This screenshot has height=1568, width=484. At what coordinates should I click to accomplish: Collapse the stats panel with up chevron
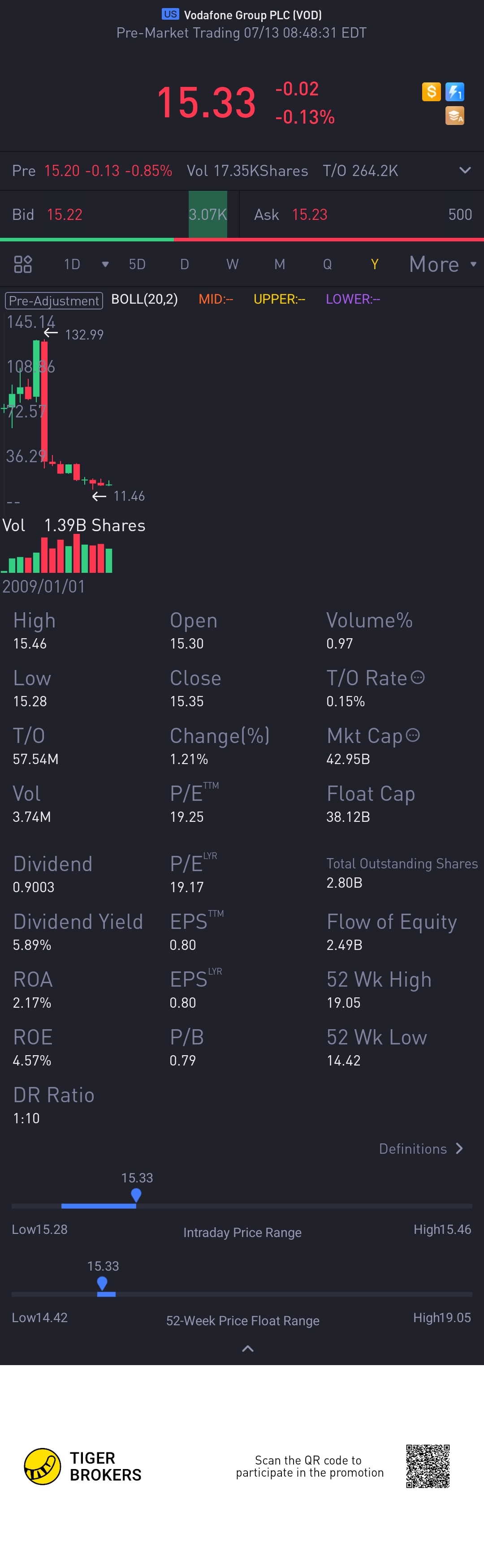tap(248, 1349)
